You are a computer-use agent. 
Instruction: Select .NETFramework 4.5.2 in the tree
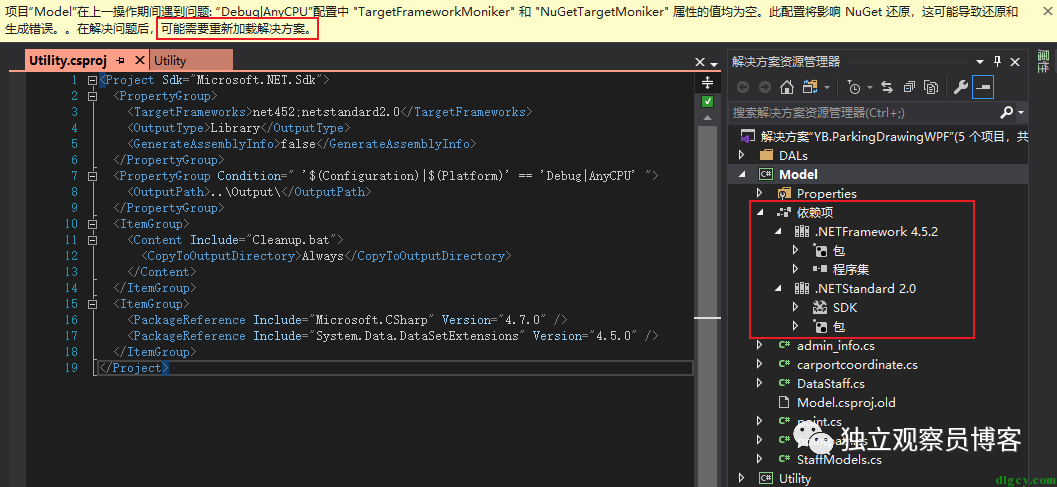[876, 231]
